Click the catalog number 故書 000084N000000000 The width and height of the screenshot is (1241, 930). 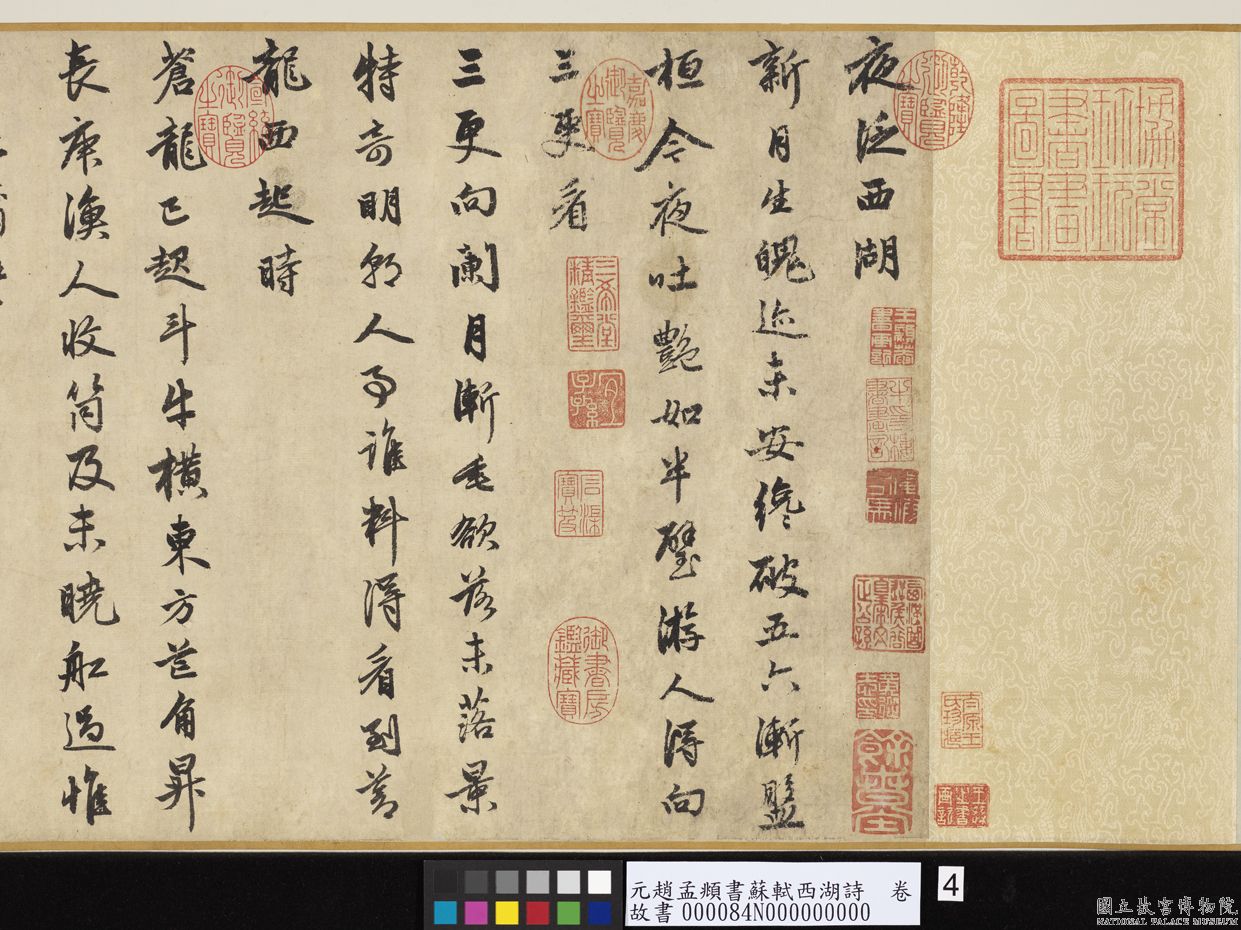pyautogui.click(x=749, y=911)
